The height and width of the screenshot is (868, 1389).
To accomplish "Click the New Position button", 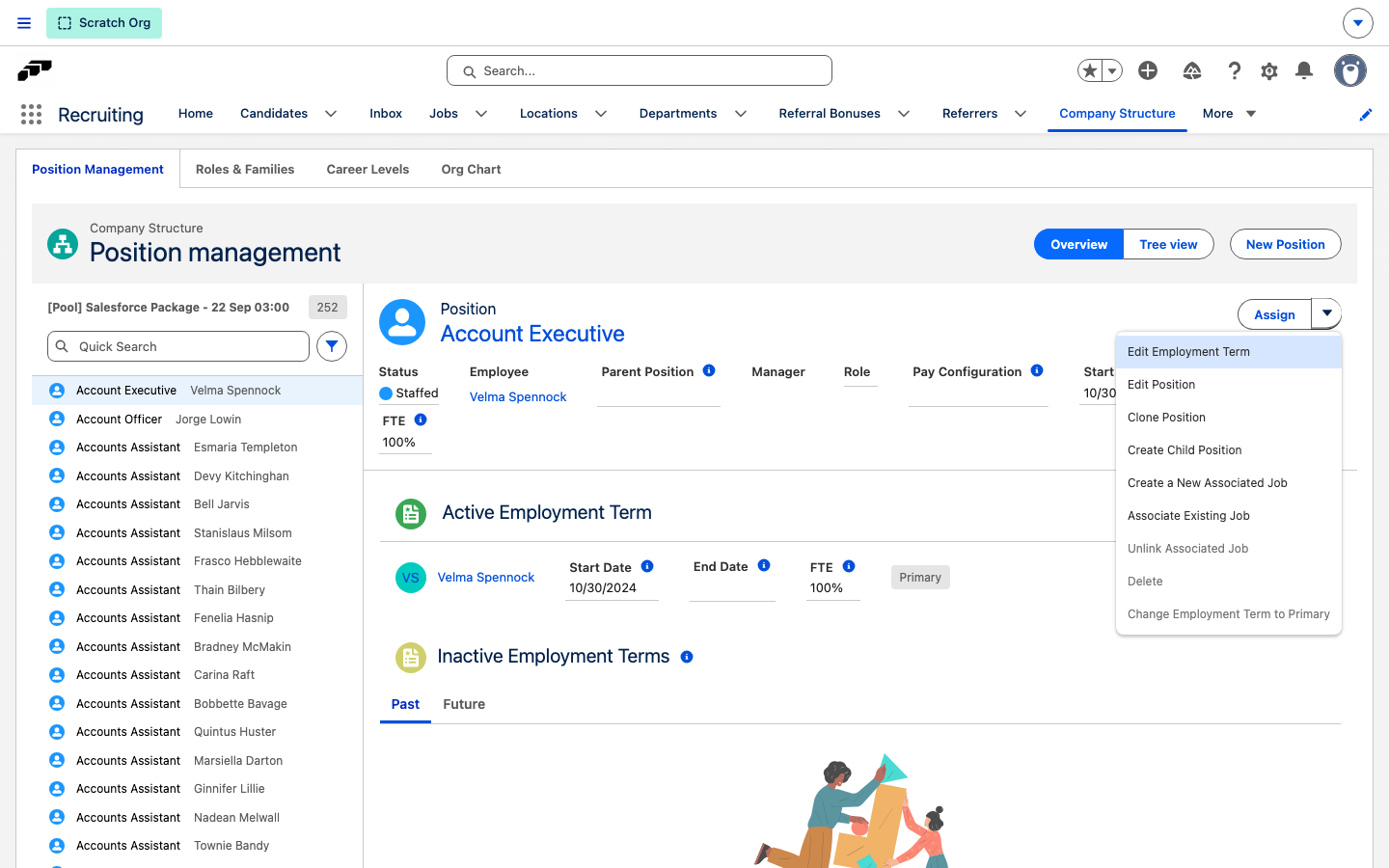I will [x=1285, y=244].
